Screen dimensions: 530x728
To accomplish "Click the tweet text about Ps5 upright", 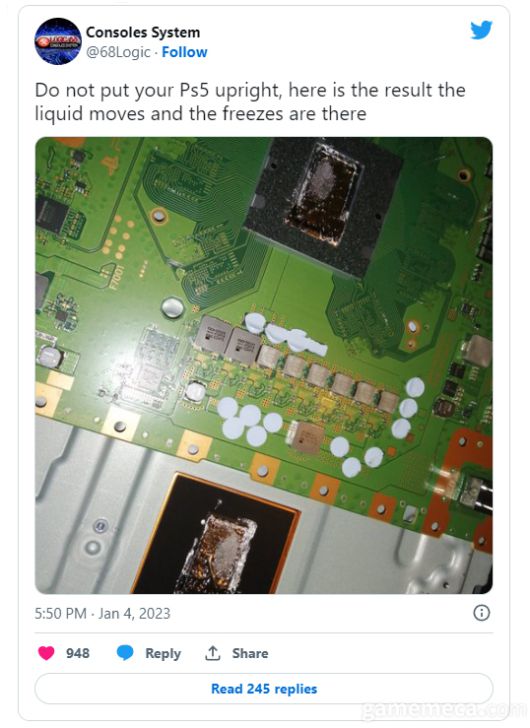I will click(x=250, y=102).
